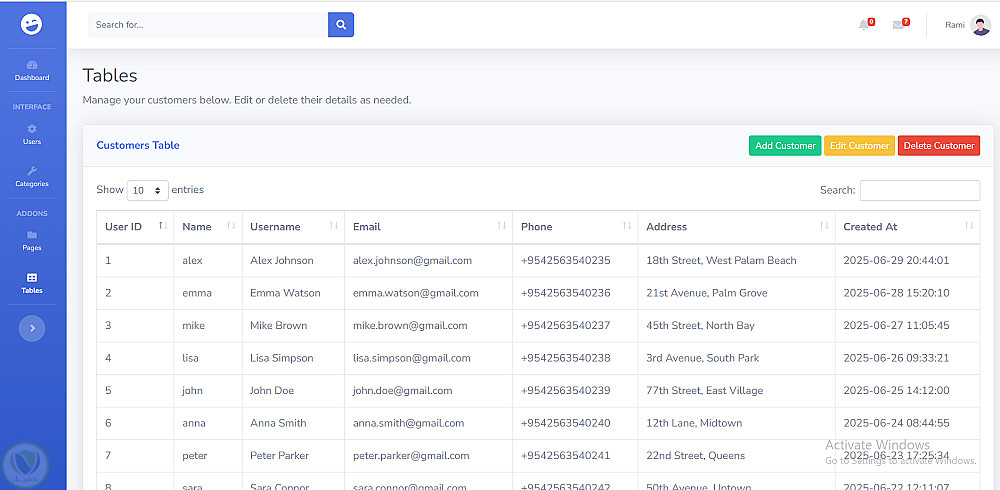Focus the 'Search for...' top bar field
This screenshot has width=1000, height=490.
coord(208,25)
